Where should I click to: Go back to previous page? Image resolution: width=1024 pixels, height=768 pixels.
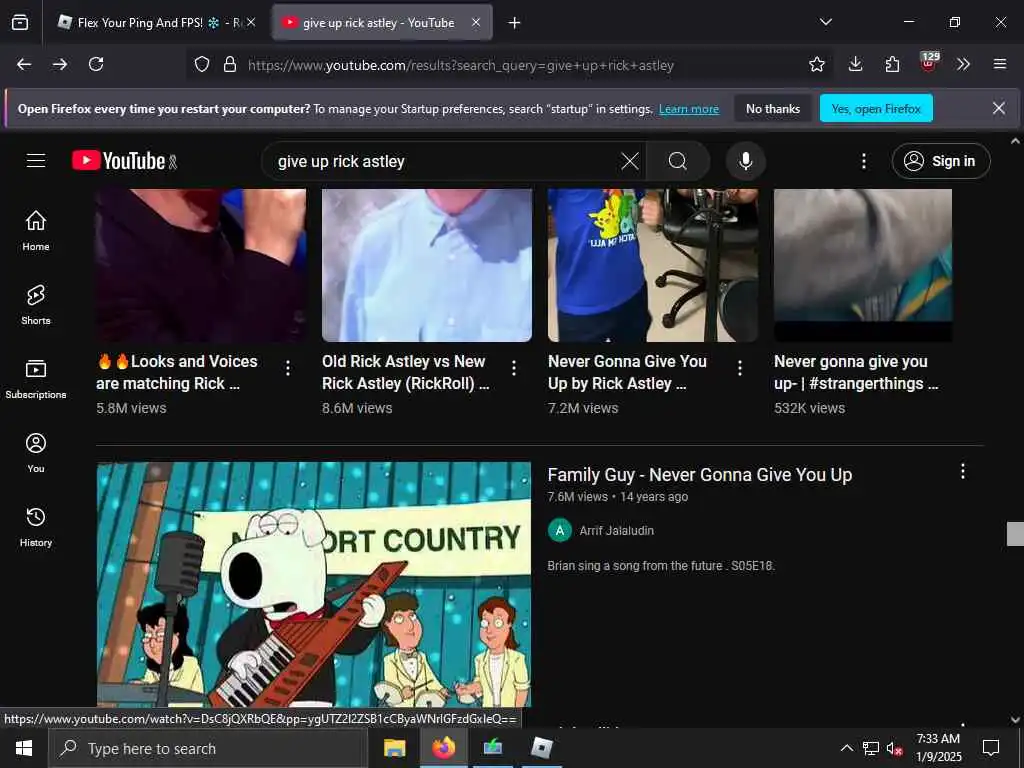[24, 64]
